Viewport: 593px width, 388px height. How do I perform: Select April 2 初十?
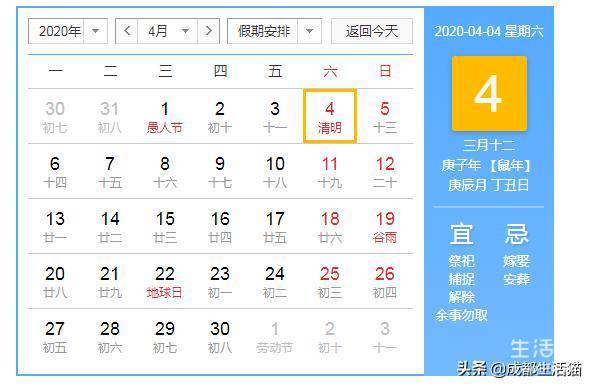click(220, 116)
